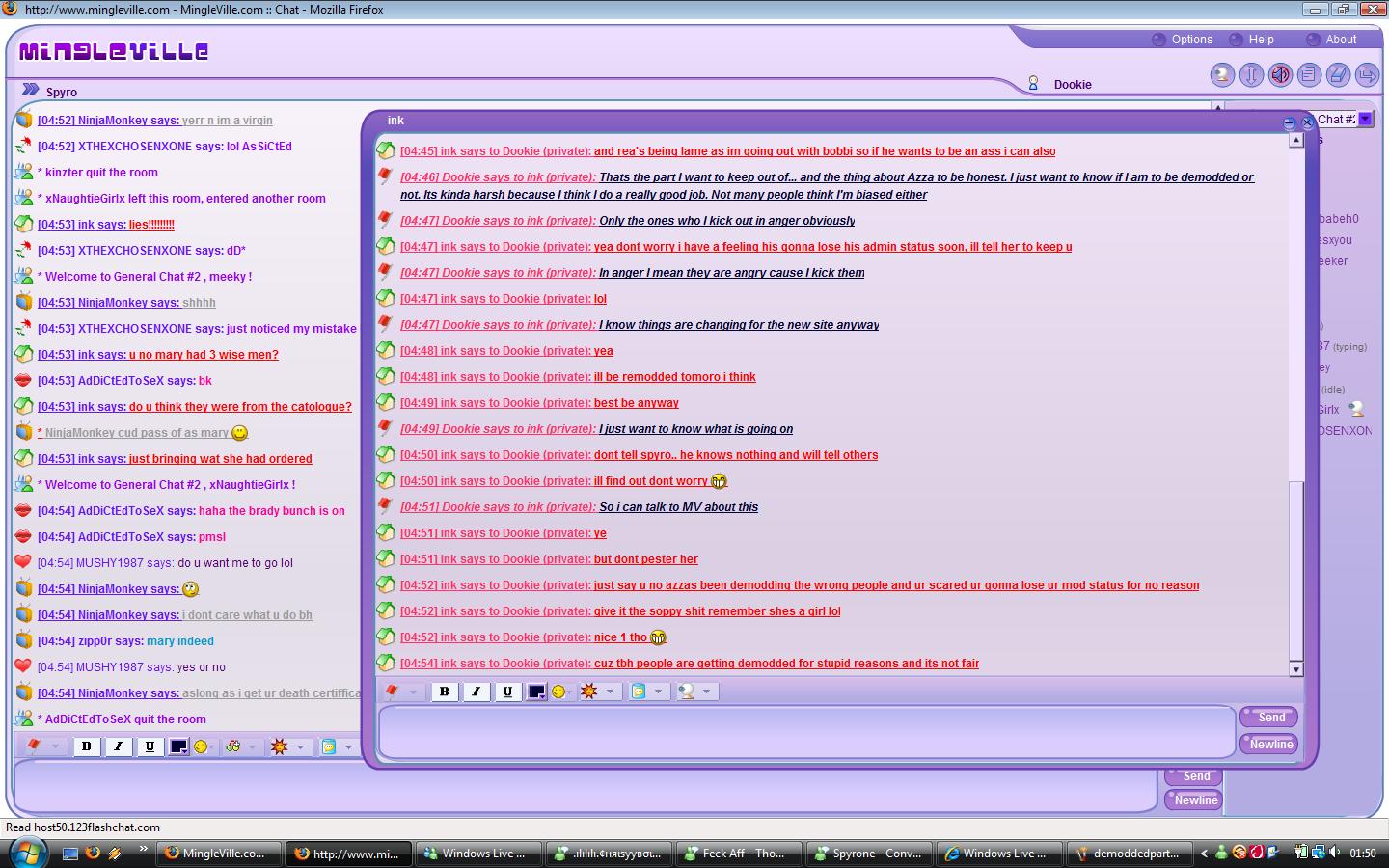Screen dimensions: 1389x868
Task: Expand sun effects dropdown in main room toolbar
Action: tap(300, 746)
